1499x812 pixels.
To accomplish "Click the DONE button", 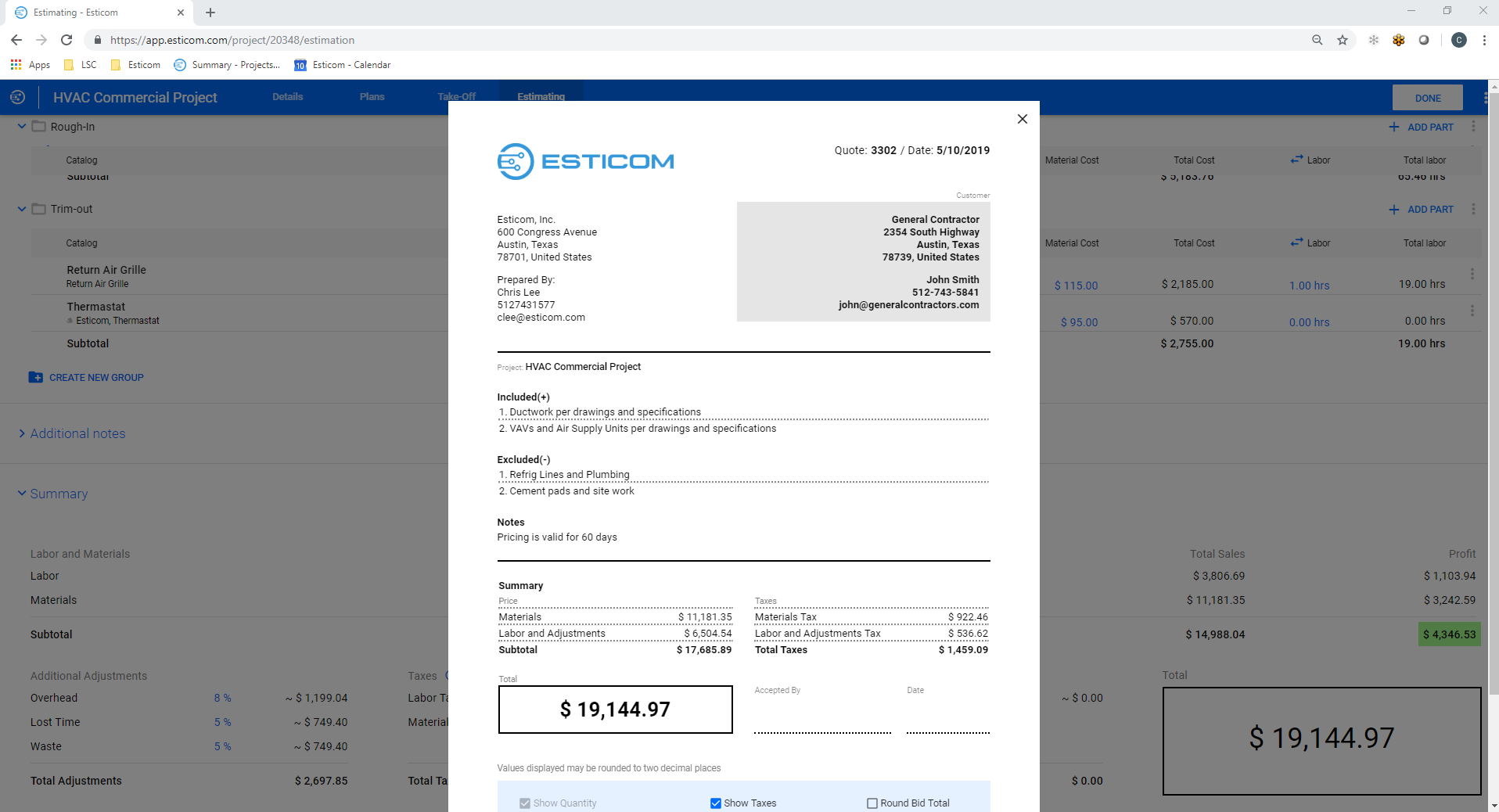I will [1427, 98].
